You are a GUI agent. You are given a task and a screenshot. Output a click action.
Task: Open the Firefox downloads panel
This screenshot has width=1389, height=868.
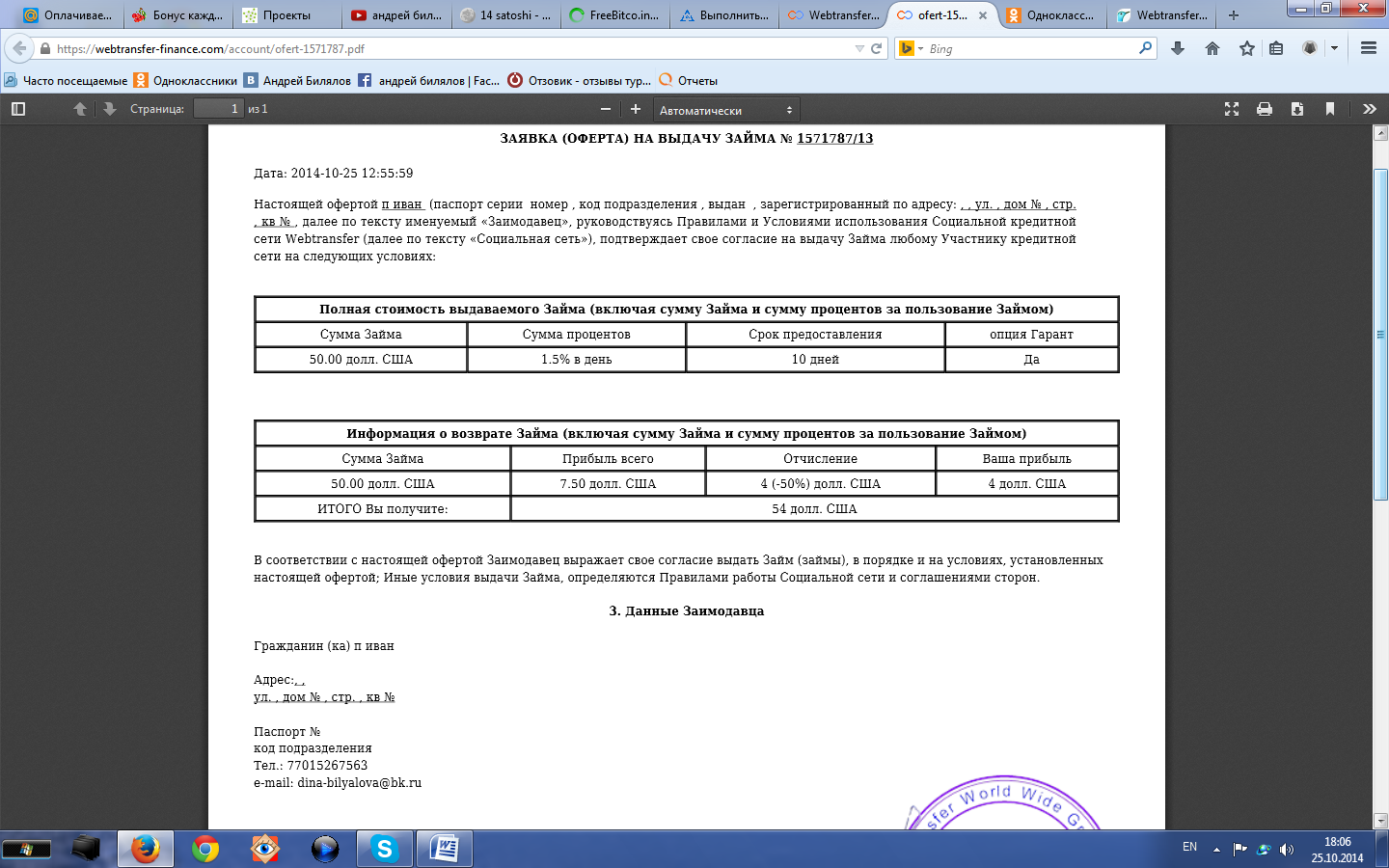(x=1178, y=48)
